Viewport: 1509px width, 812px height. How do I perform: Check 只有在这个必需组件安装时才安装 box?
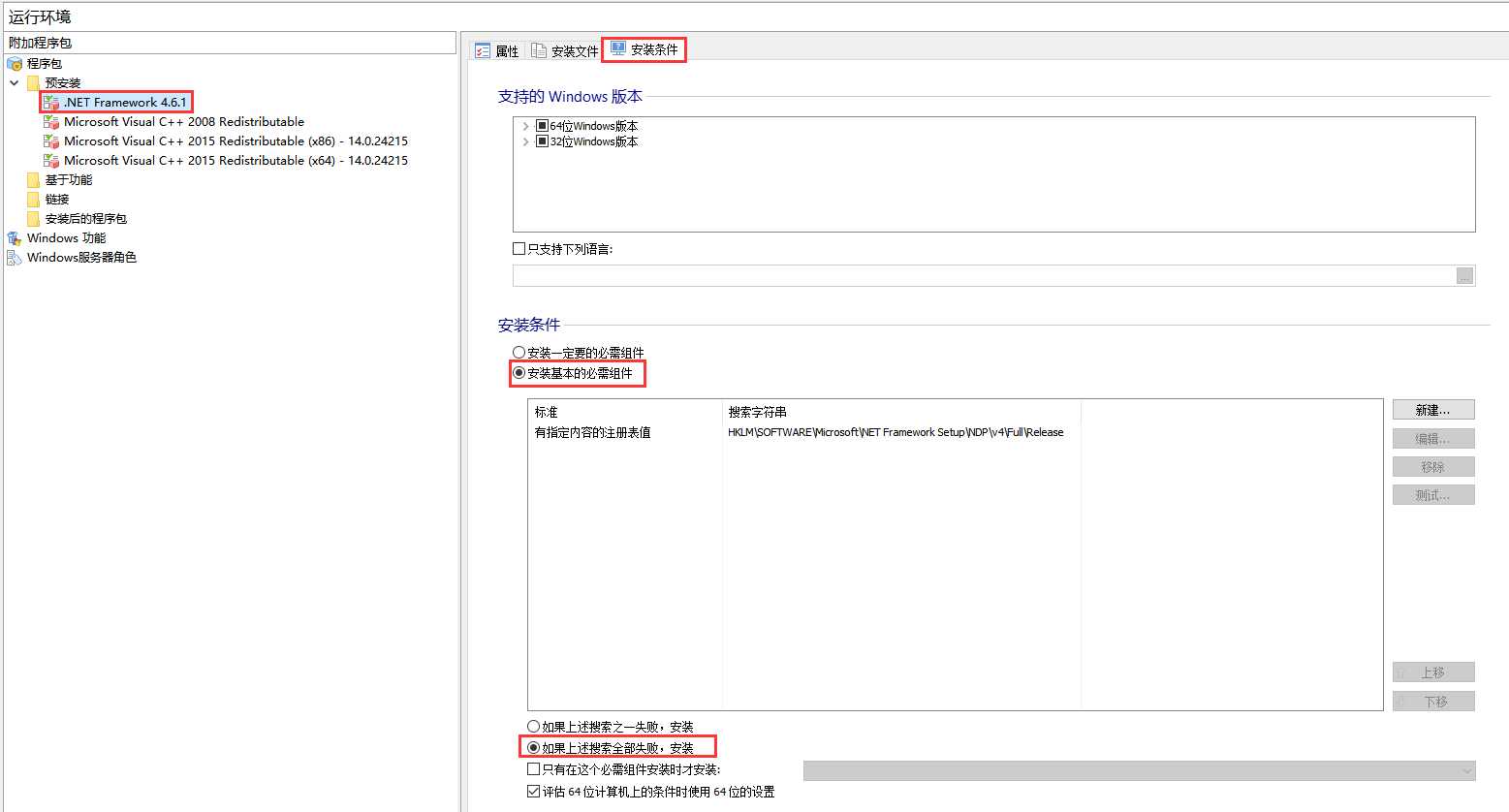[534, 769]
